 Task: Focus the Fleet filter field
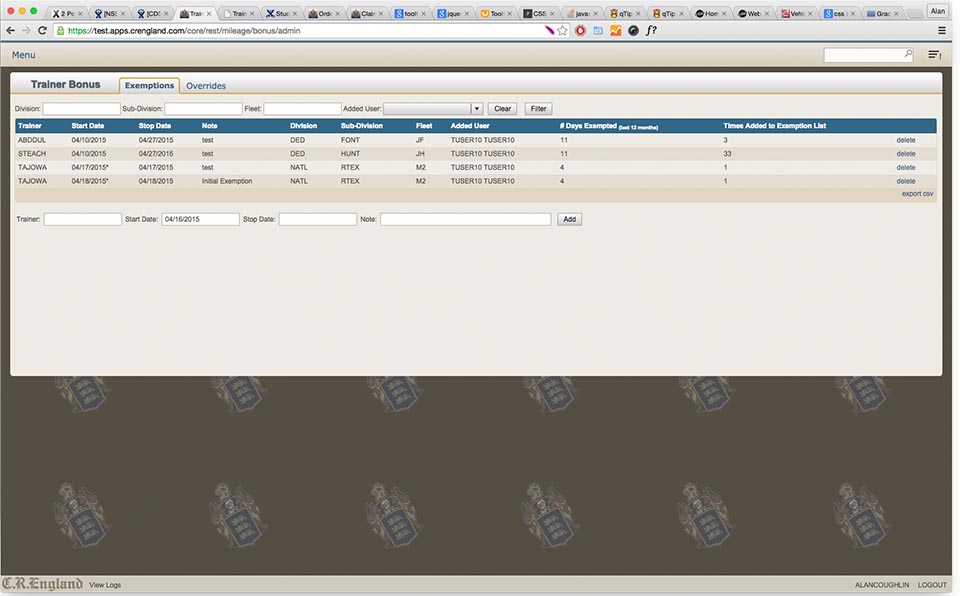pyautogui.click(x=302, y=108)
